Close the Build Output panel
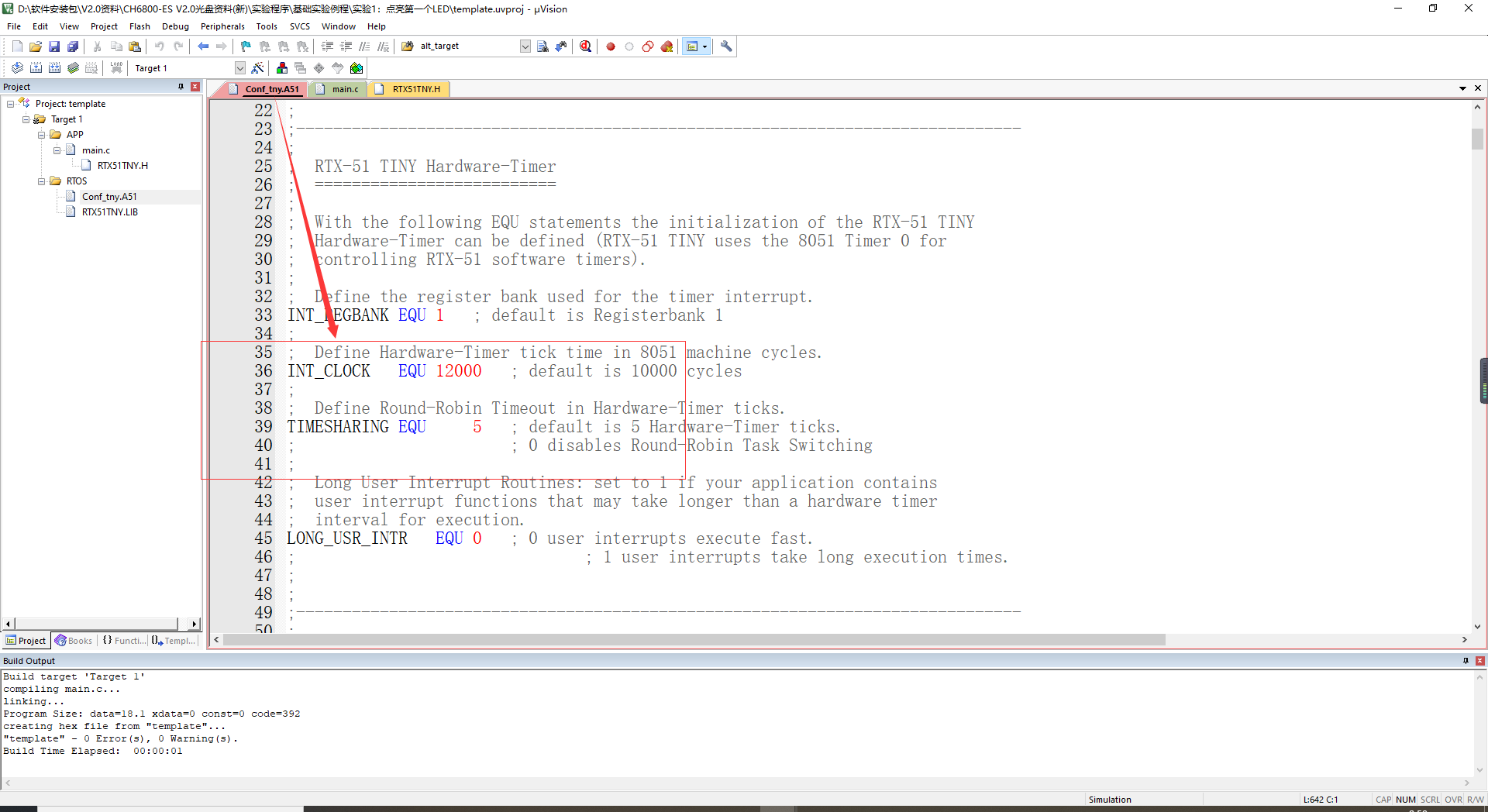Viewport: 1488px width, 812px height. [x=1479, y=661]
